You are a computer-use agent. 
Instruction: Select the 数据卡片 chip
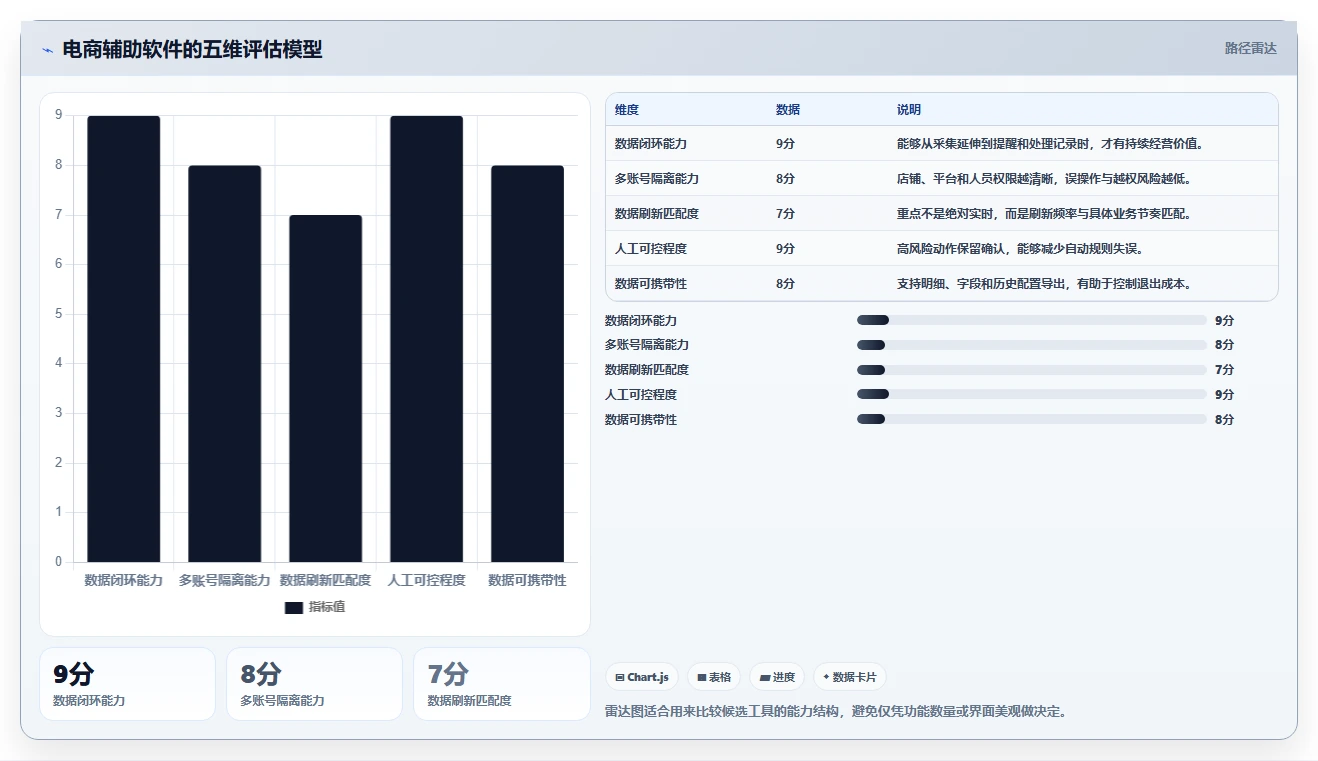pos(850,677)
